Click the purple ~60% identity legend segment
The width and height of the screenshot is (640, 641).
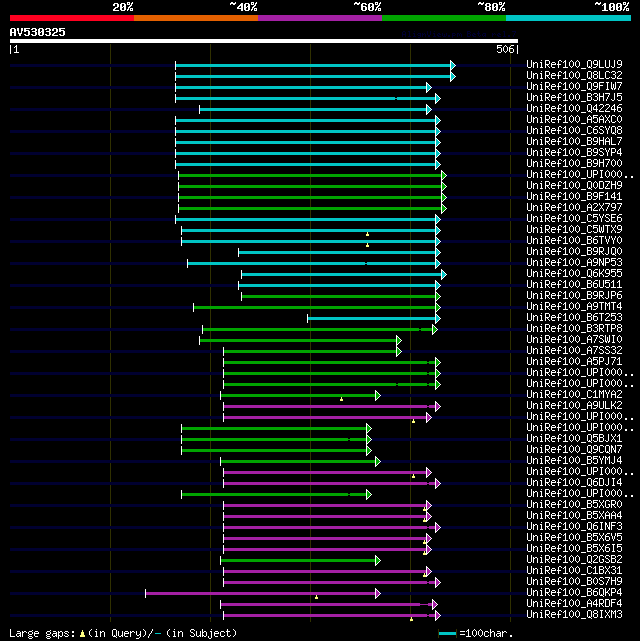320,18
